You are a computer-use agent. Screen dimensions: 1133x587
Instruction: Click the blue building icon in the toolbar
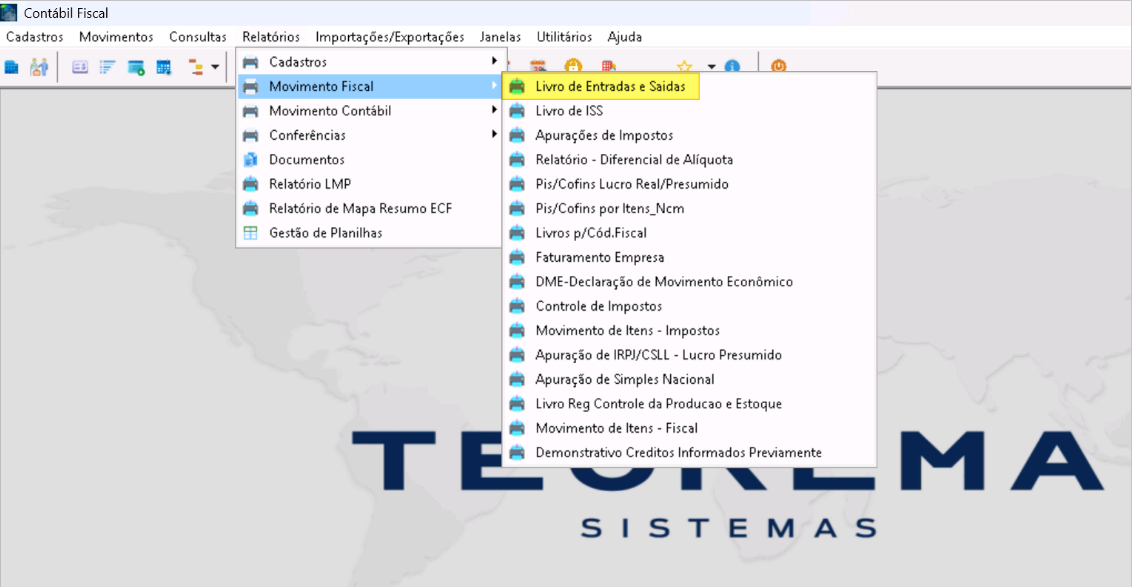(11, 67)
